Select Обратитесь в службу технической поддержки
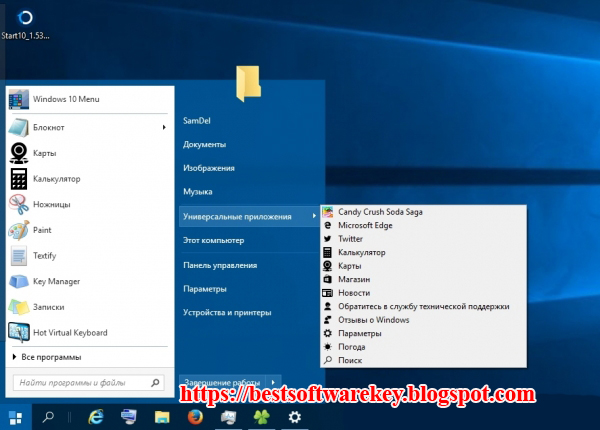Screen dimensions: 600x430 tap(423, 306)
